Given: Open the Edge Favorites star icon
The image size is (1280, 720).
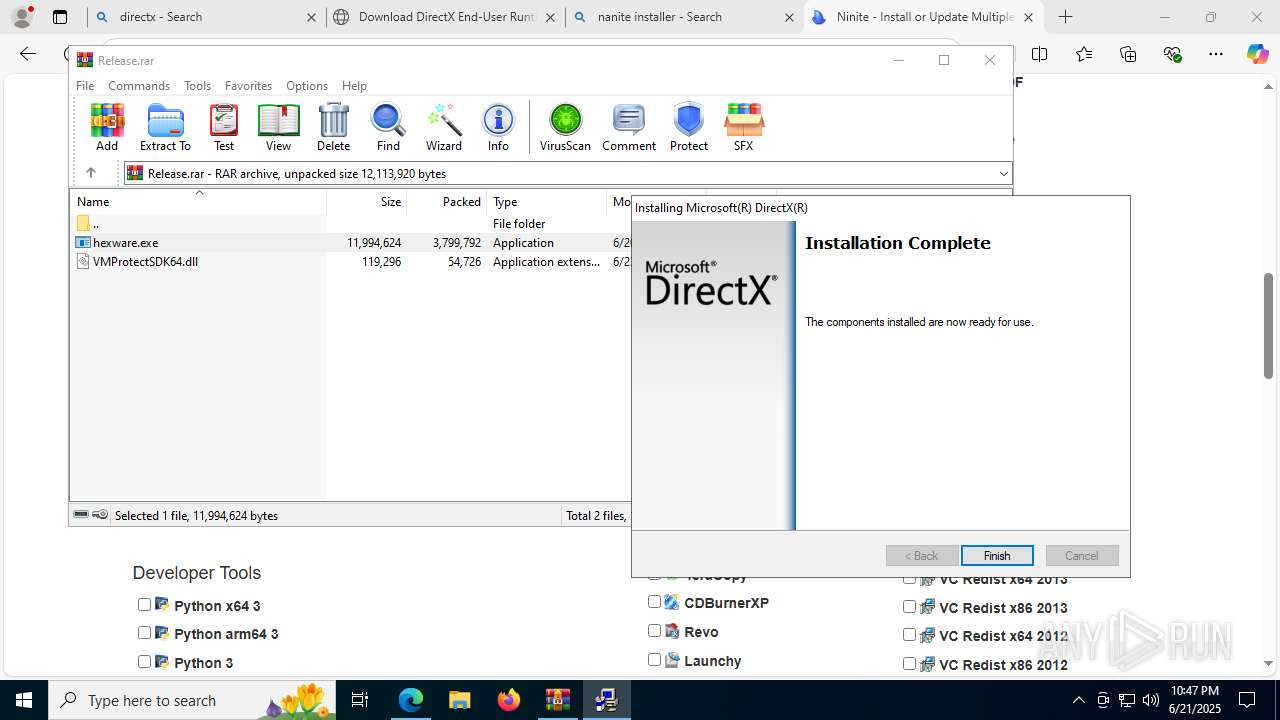Looking at the screenshot, I should (x=1084, y=54).
